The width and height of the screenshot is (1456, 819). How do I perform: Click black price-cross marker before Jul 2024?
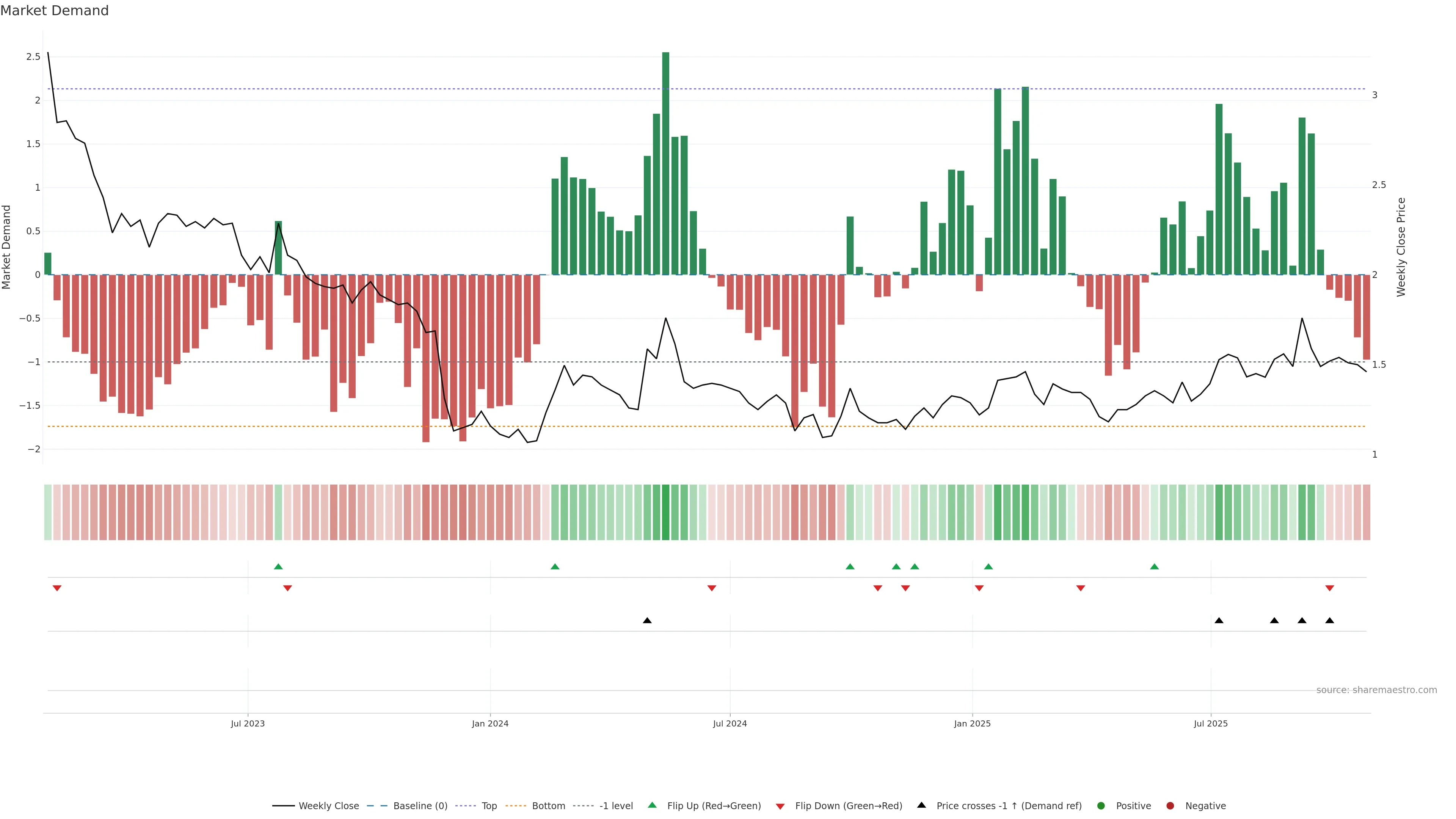647,621
